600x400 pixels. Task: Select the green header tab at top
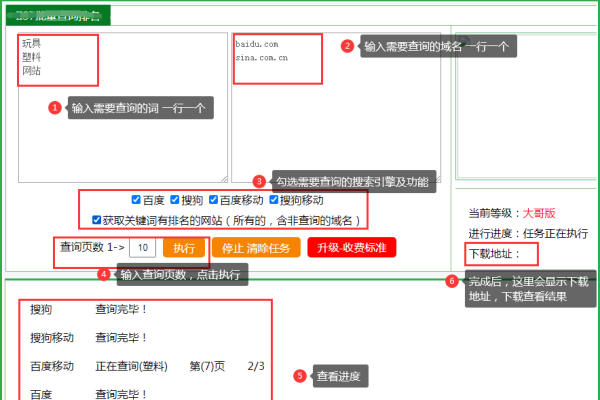(x=58, y=15)
